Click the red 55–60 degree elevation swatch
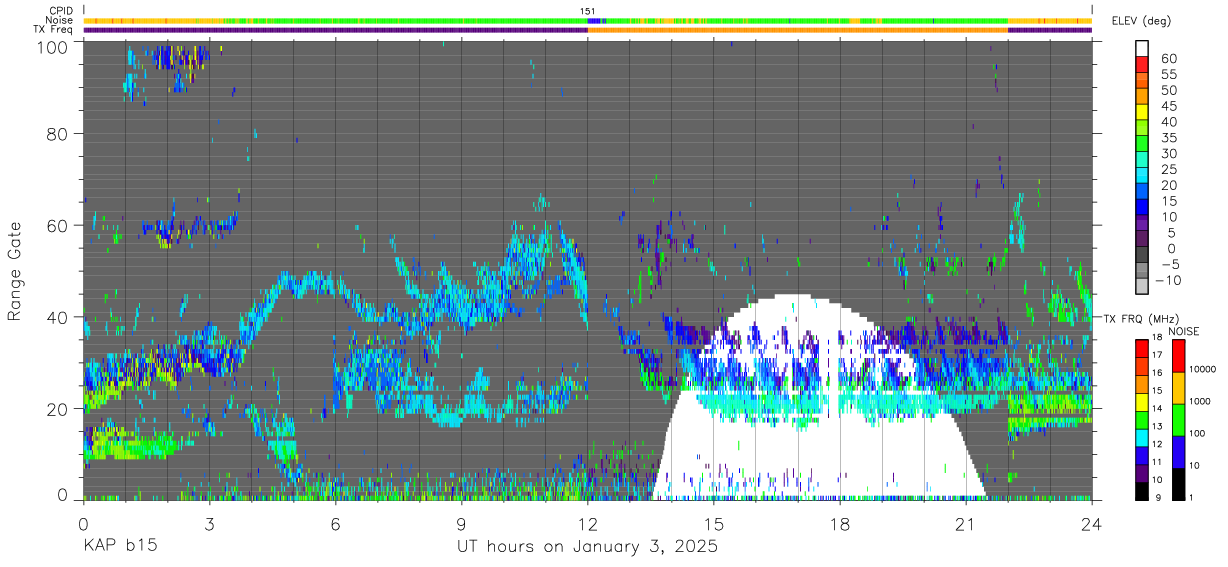The width and height of the screenshot is (1228, 567). 1143,66
